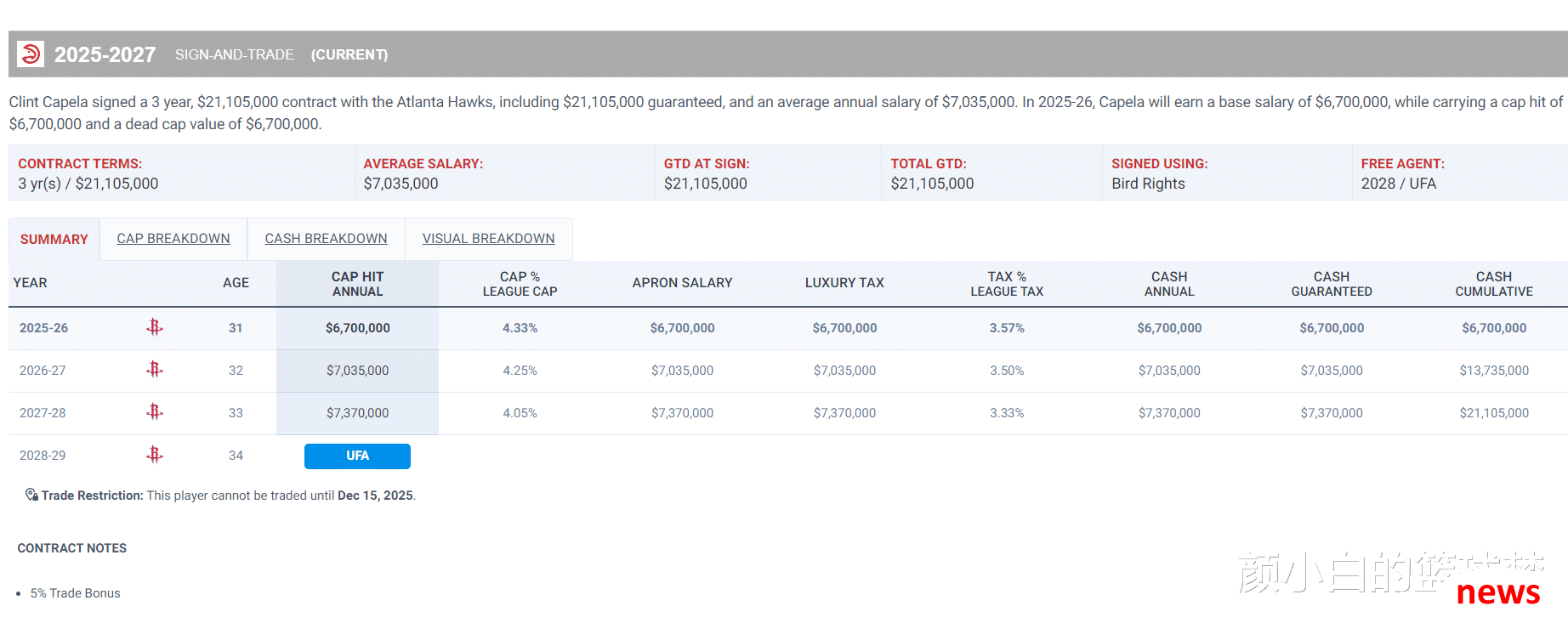Click the $13,735,000 cumulative cash value
Image resolution: width=1568 pixels, height=623 pixels.
coord(1494,371)
